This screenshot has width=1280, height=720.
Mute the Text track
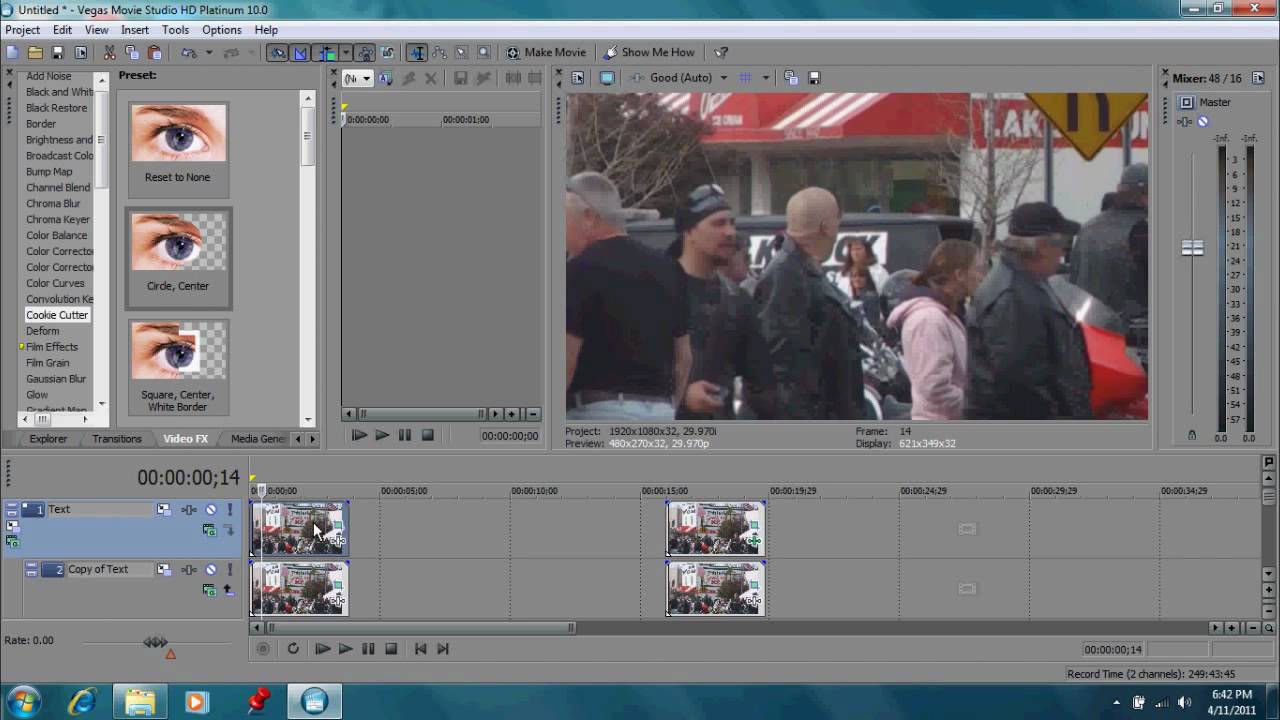pyautogui.click(x=211, y=510)
